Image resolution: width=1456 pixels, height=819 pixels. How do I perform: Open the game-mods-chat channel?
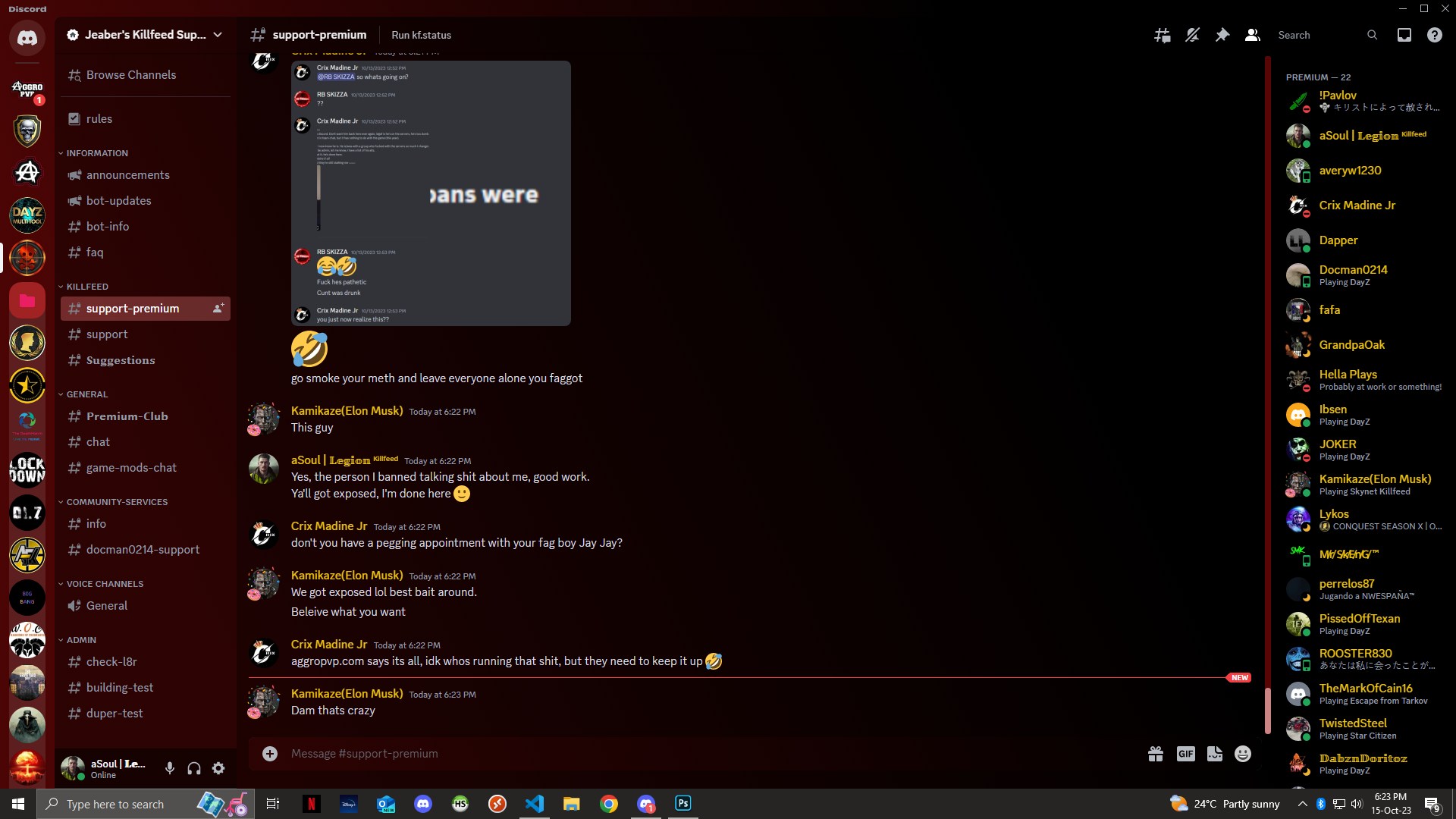(x=146, y=468)
